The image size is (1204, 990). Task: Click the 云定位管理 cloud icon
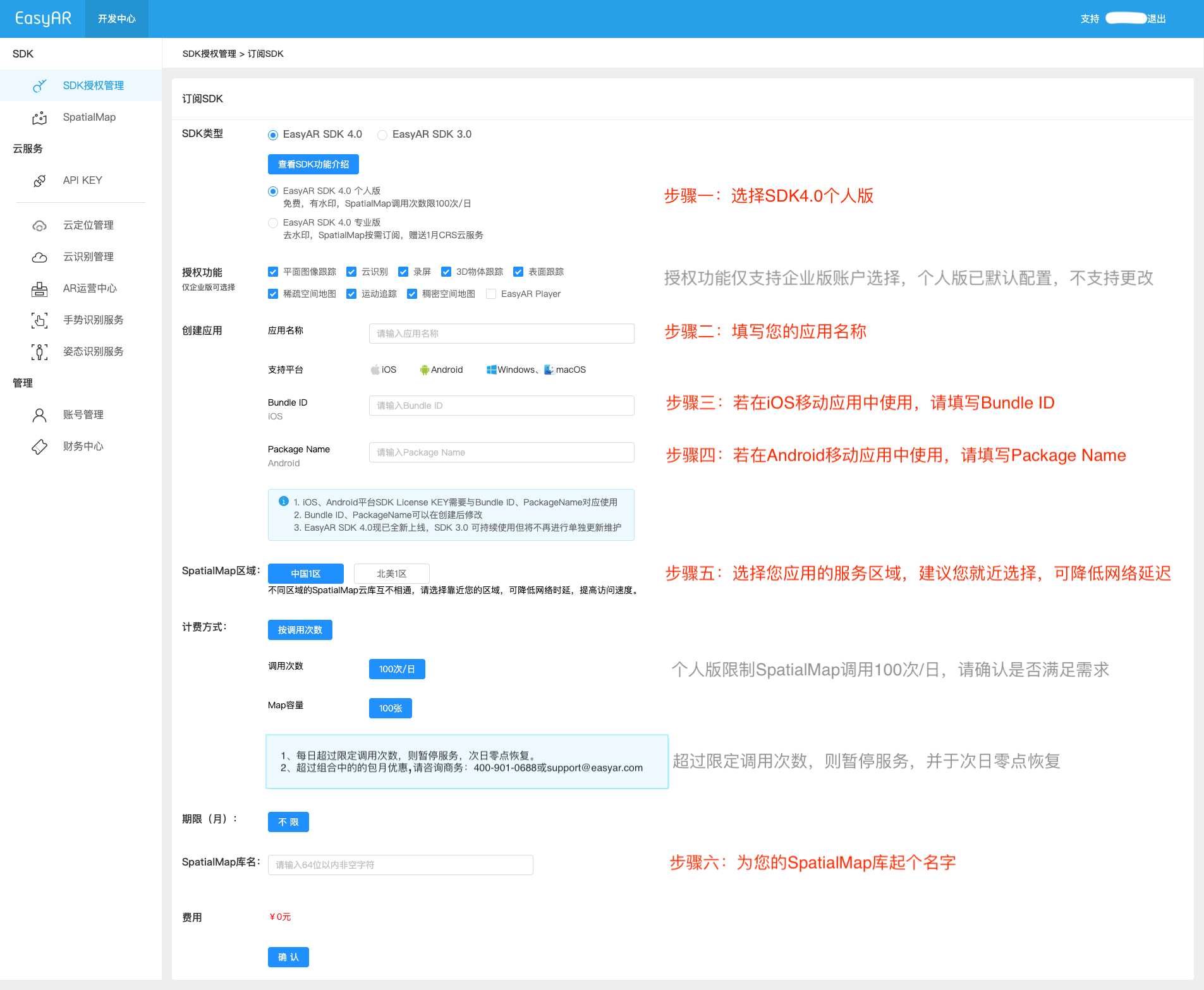click(39, 226)
